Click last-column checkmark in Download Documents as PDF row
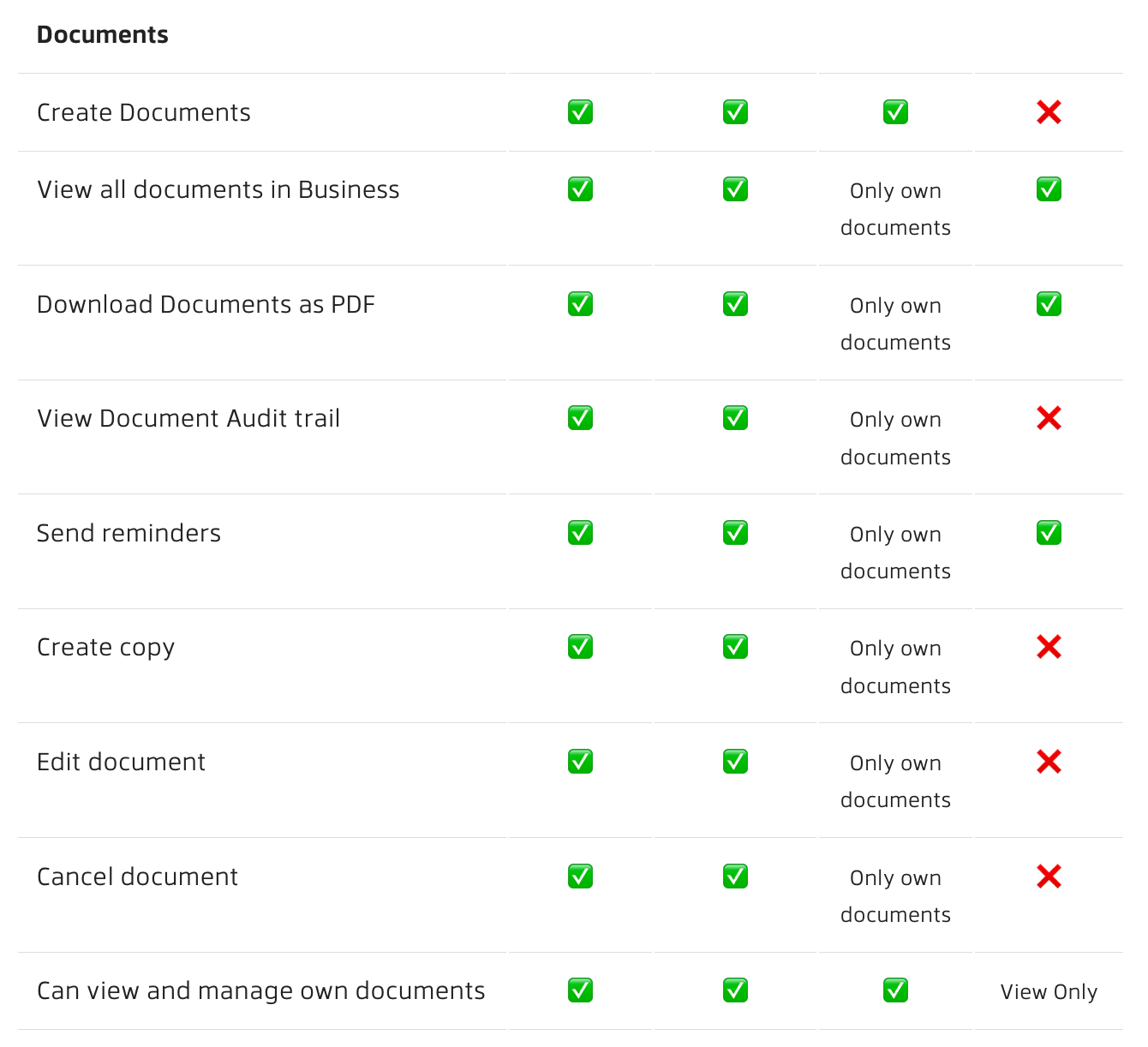Screen dimensions: 1148x1047 [1049, 304]
